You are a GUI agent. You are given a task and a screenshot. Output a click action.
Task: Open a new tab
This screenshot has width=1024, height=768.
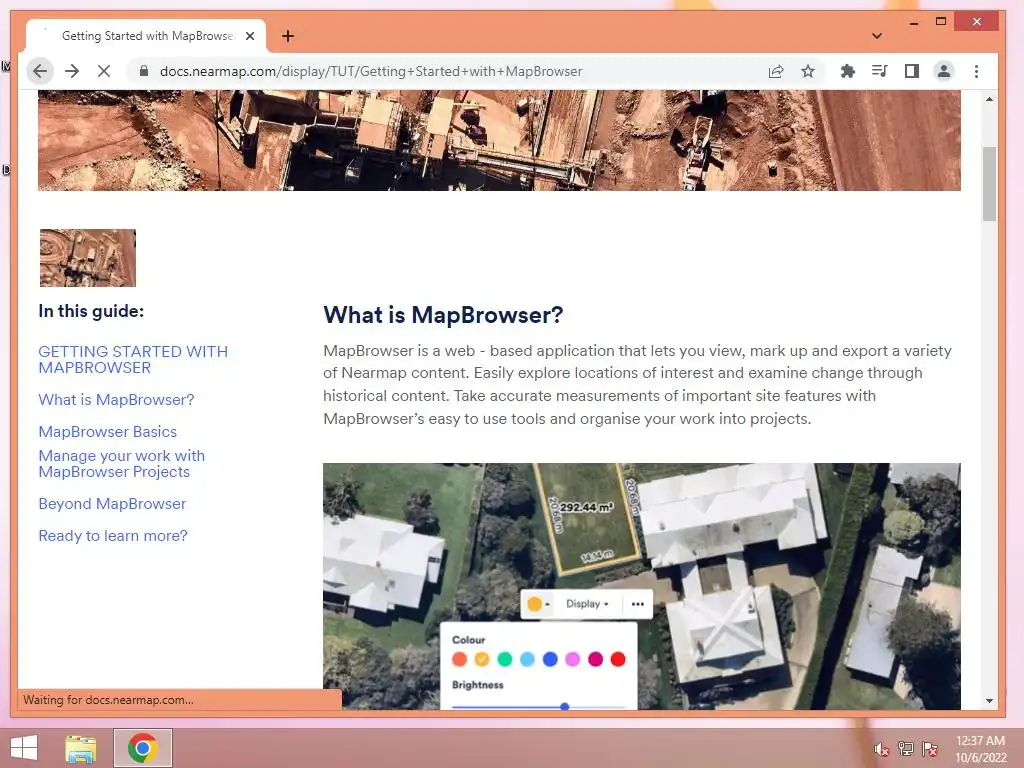pos(288,36)
